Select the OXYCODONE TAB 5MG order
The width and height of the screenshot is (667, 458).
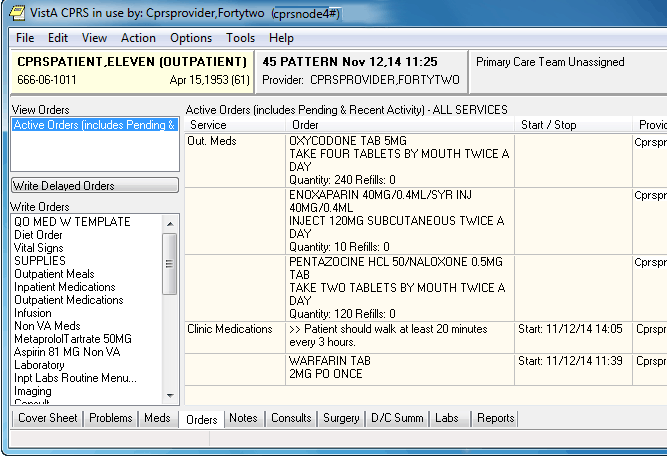(x=400, y=160)
